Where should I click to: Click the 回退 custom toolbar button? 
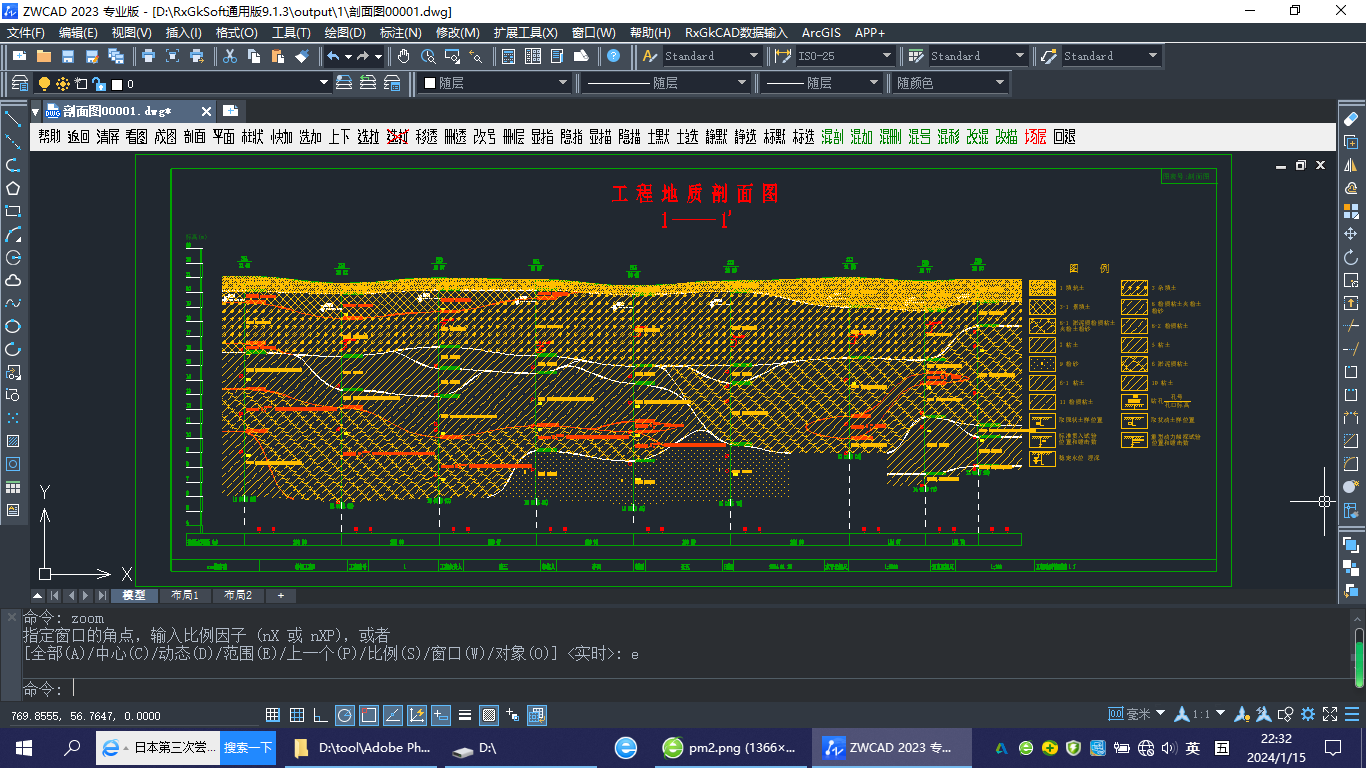pyautogui.click(x=1065, y=136)
